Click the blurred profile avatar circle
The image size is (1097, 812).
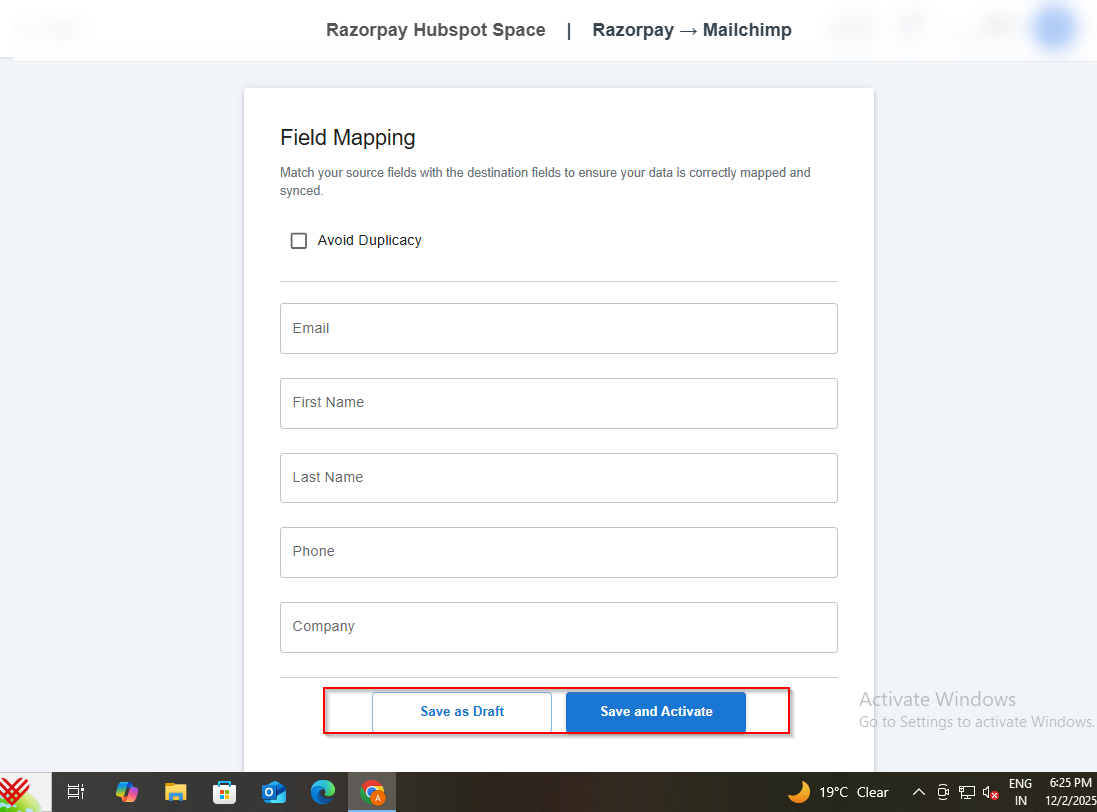pyautogui.click(x=1055, y=28)
